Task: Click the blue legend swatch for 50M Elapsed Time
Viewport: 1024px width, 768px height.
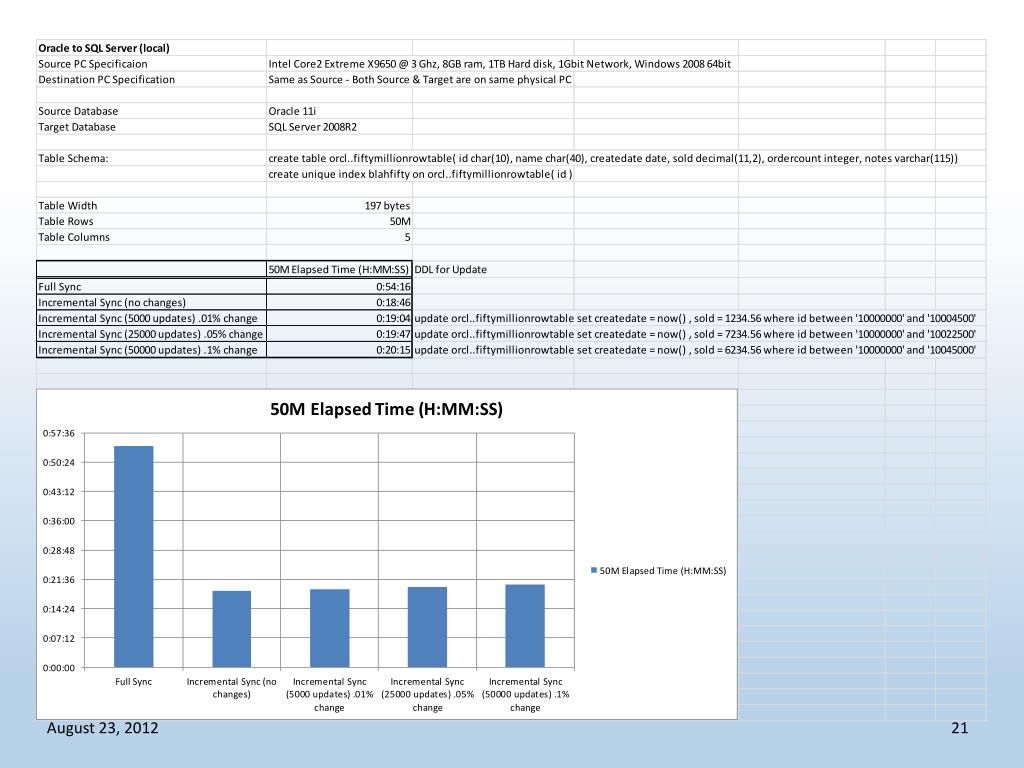Action: point(594,570)
